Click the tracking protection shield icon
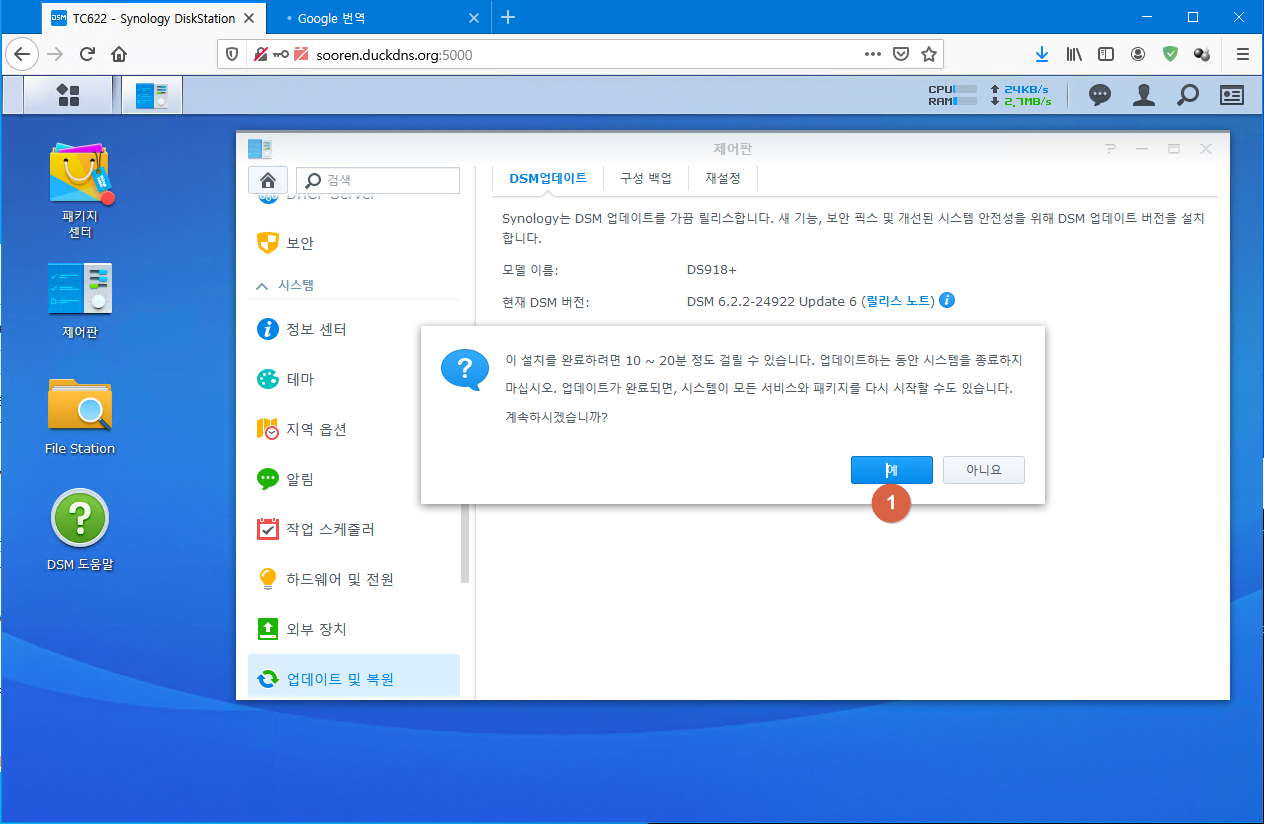The height and width of the screenshot is (824, 1264). [x=232, y=54]
